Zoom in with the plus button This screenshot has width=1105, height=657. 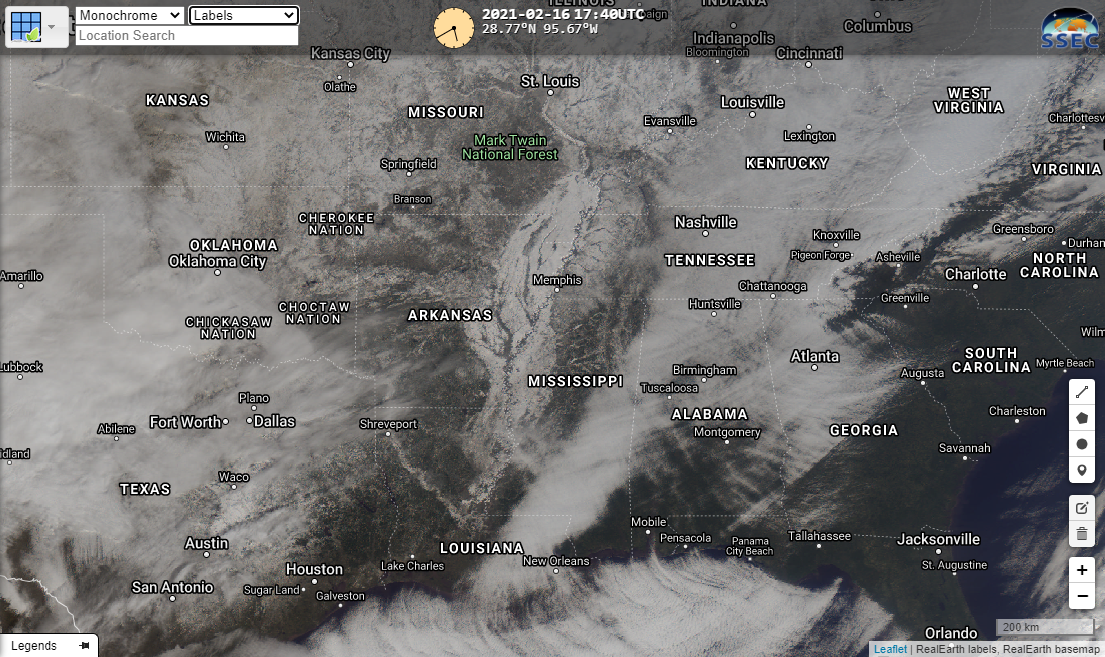pyautogui.click(x=1082, y=570)
